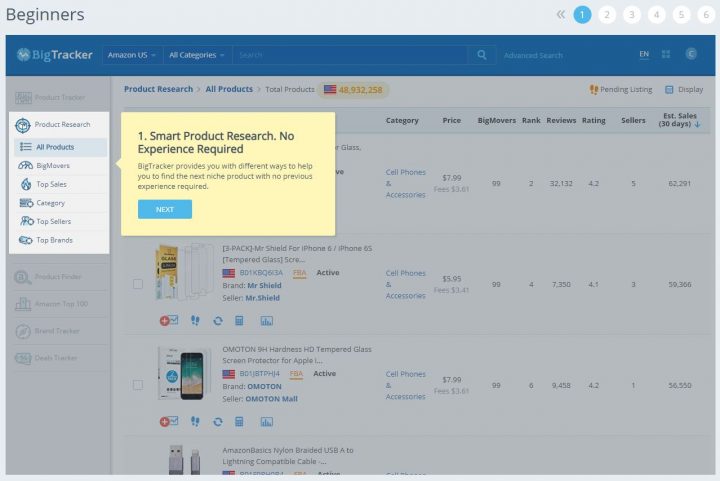Viewport: 720px width, 481px height.
Task: Open calculator for Mr Shield product
Action: tap(239, 320)
